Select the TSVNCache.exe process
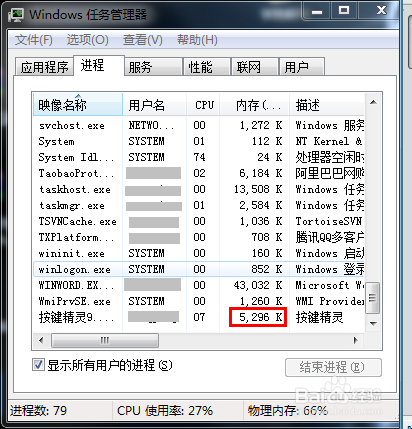Screen dimensions: 412x429 point(77,221)
